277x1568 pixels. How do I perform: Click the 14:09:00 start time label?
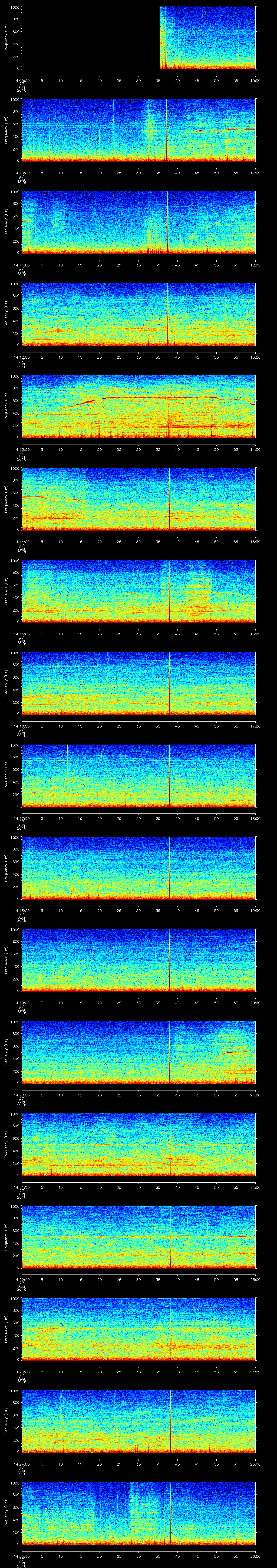[21, 80]
